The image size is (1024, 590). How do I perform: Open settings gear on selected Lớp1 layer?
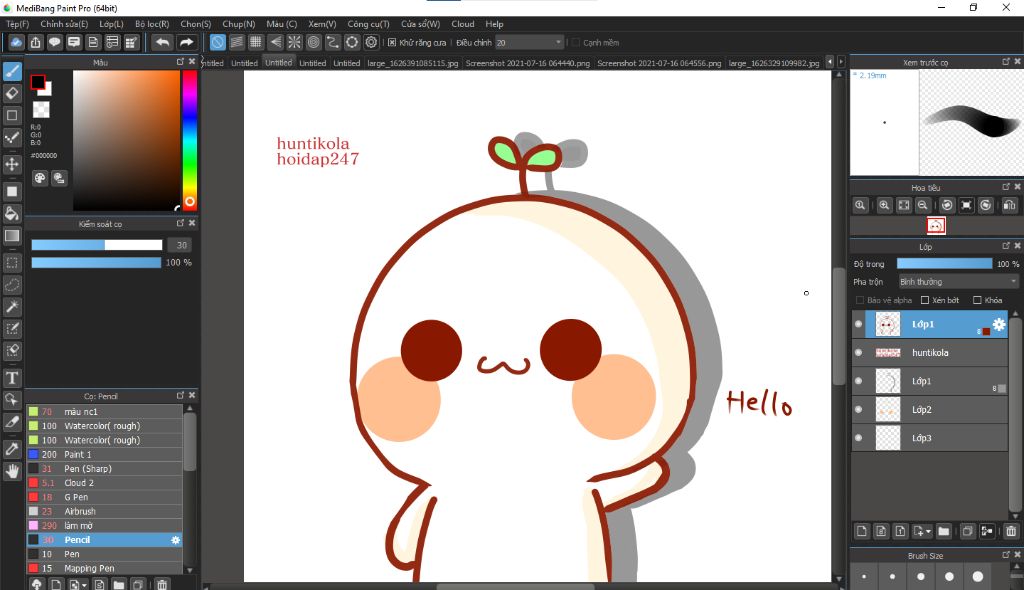coord(999,324)
